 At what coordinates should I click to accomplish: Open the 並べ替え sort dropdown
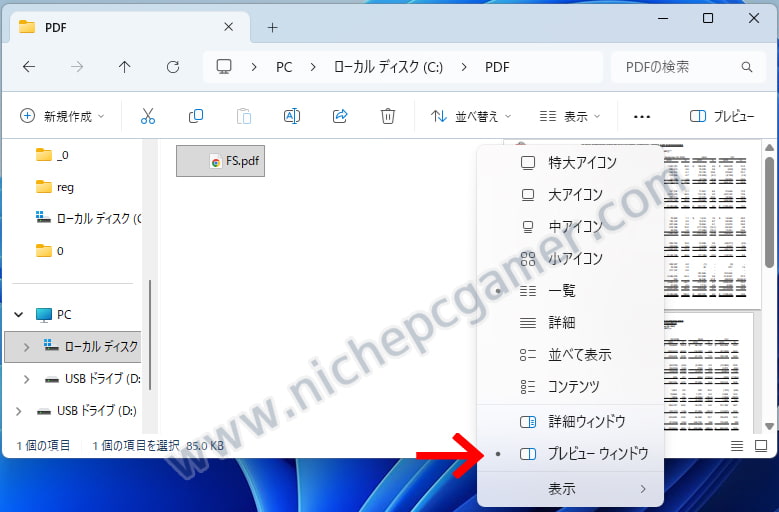tap(470, 116)
